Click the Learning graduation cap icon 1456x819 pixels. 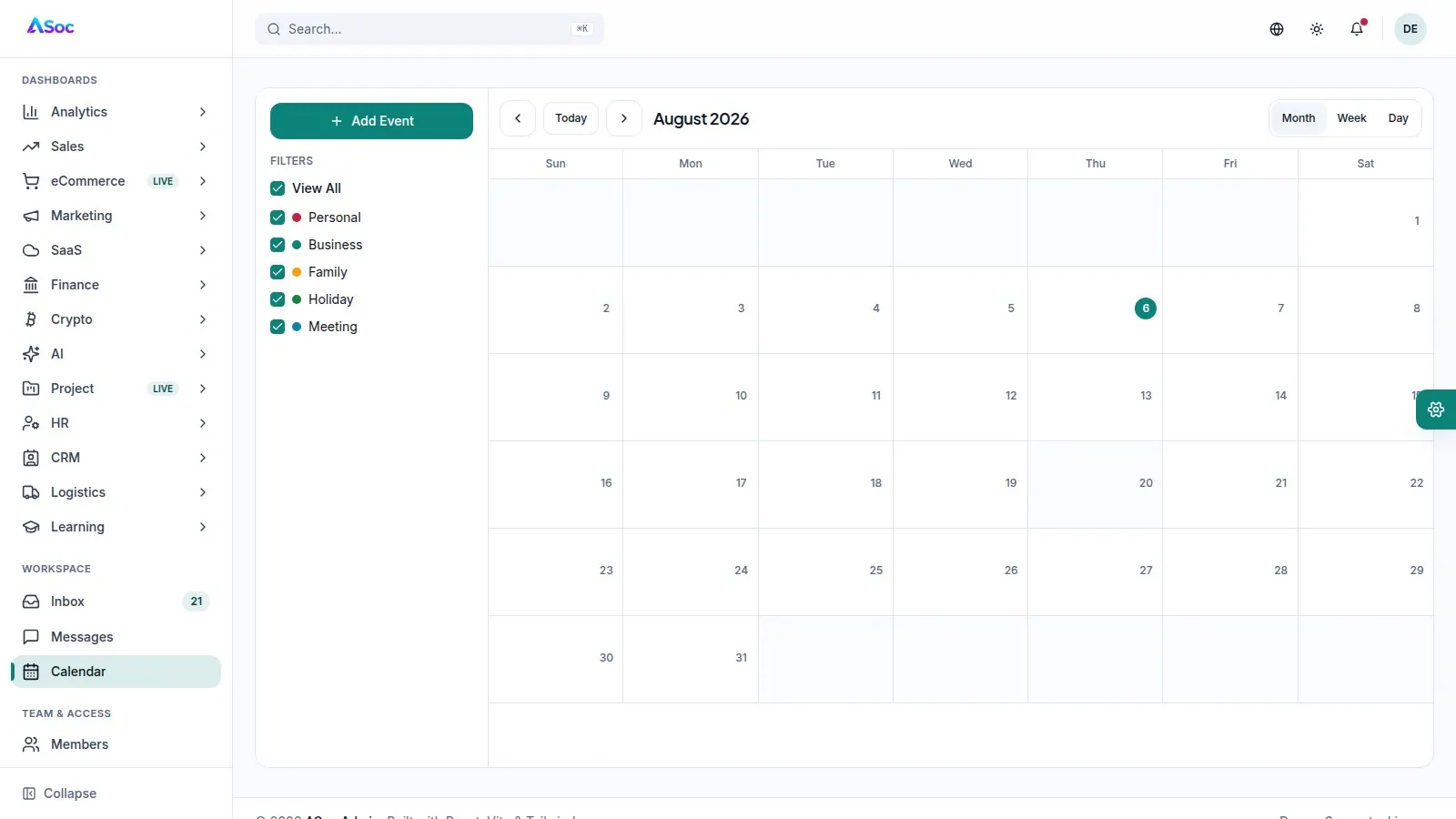point(31,527)
